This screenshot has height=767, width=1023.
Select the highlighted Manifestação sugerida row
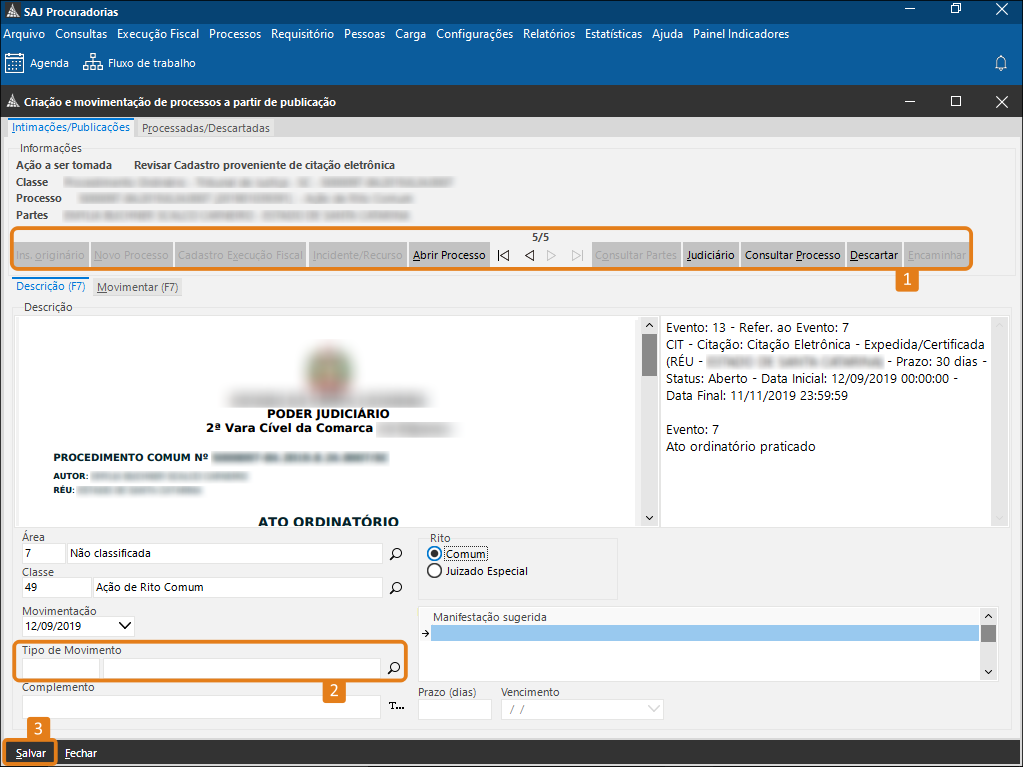click(x=705, y=633)
